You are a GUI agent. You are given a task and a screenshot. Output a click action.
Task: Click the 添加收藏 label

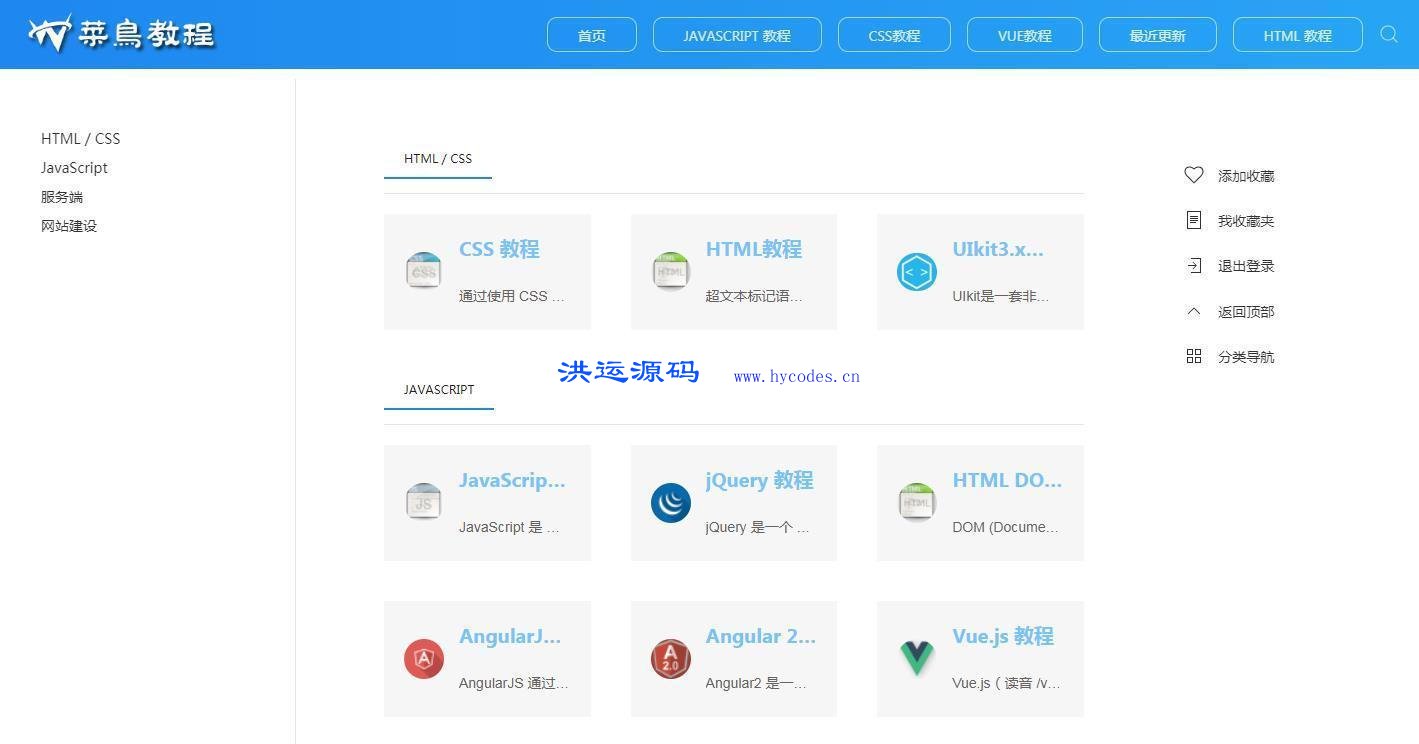tap(1246, 176)
